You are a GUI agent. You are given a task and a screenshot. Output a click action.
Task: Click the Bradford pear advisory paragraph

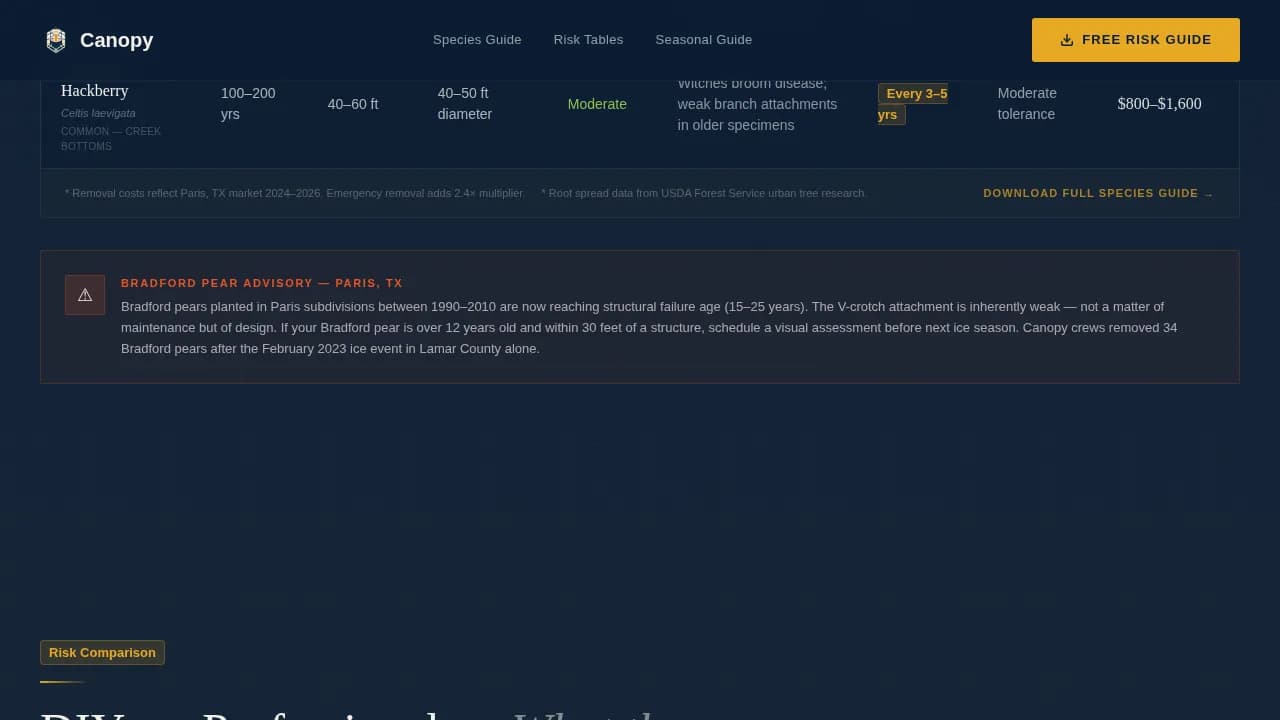649,328
